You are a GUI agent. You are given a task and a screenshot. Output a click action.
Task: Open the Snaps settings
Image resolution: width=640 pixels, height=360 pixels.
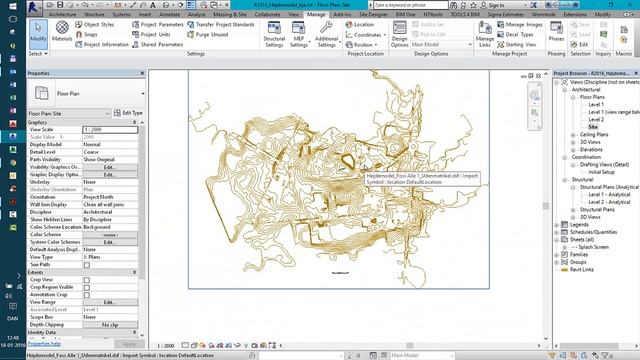[x=87, y=35]
